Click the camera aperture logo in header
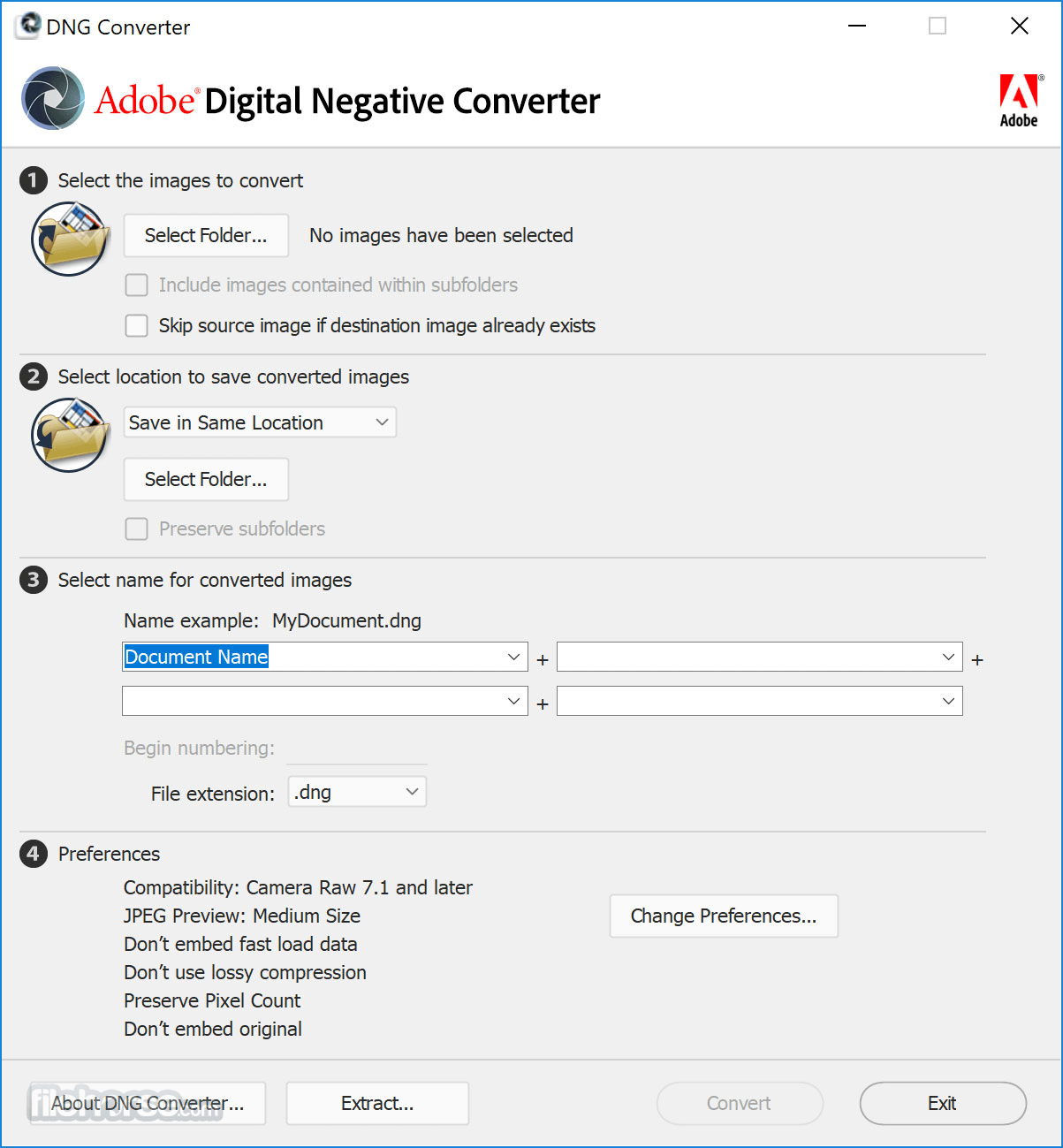1063x1148 pixels. pyautogui.click(x=54, y=98)
